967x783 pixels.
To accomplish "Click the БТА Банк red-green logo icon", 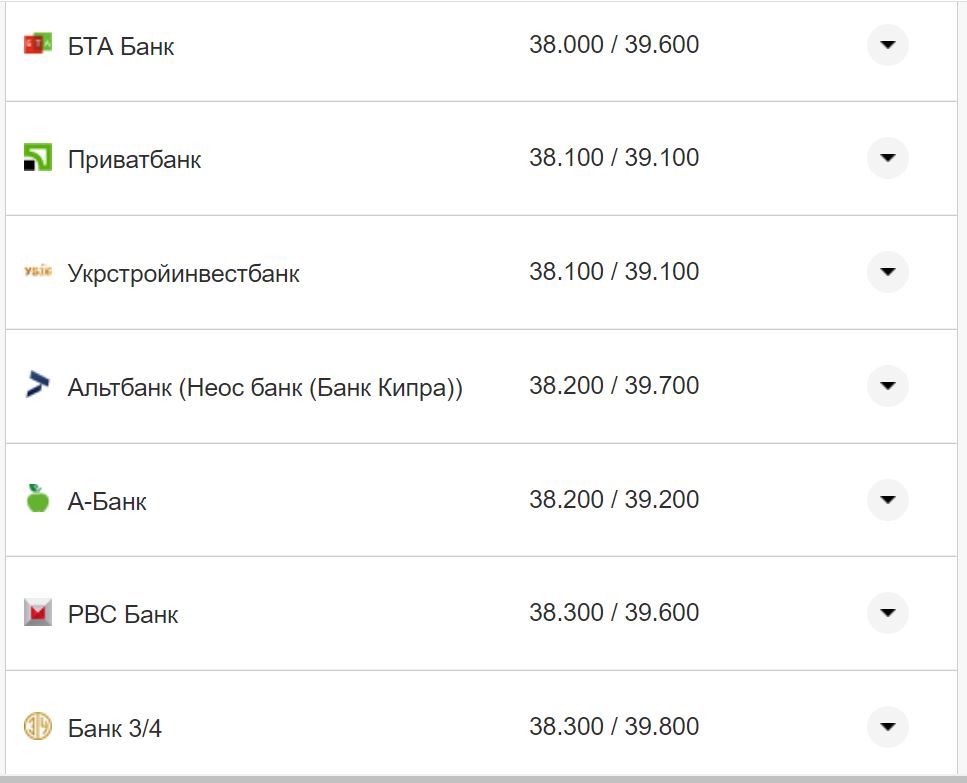I will 37,45.
